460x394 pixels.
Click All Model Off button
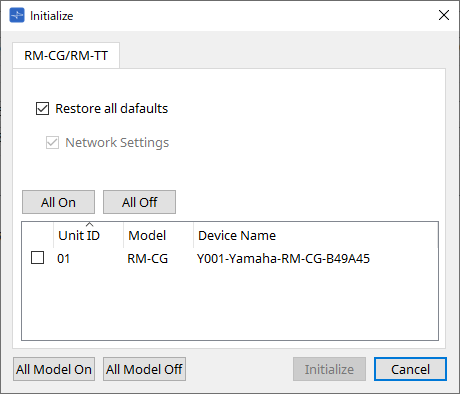[144, 369]
